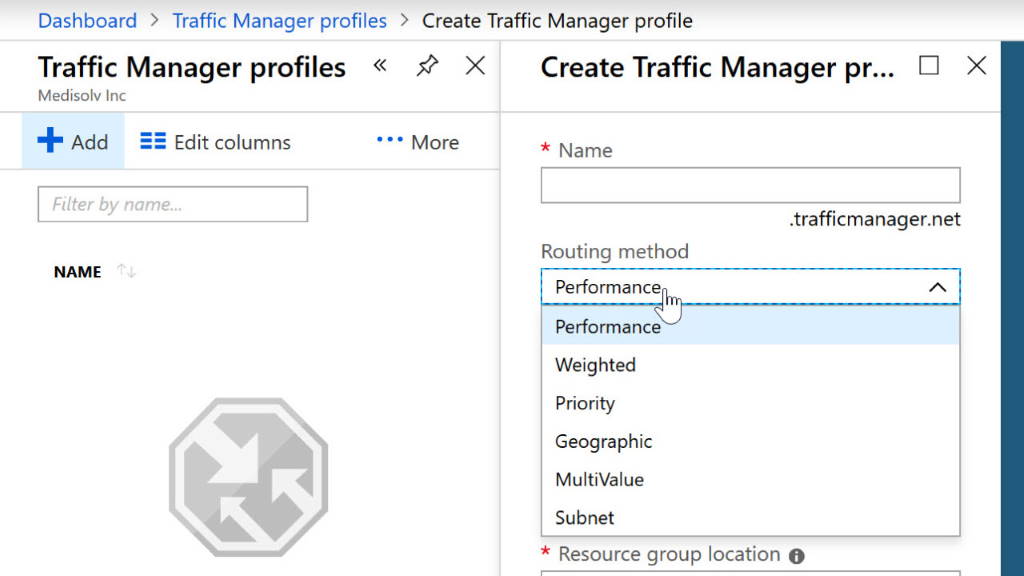Image resolution: width=1024 pixels, height=576 pixels.
Task: Collapse the Routing method dropdown chevron
Action: (938, 286)
